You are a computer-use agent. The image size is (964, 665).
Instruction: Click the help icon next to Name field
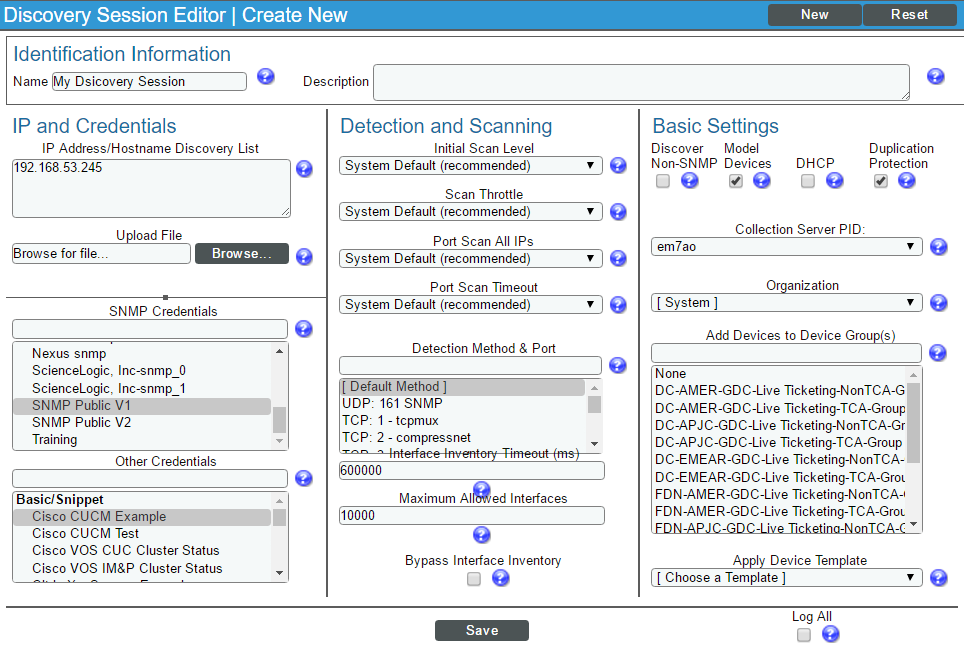tap(265, 75)
